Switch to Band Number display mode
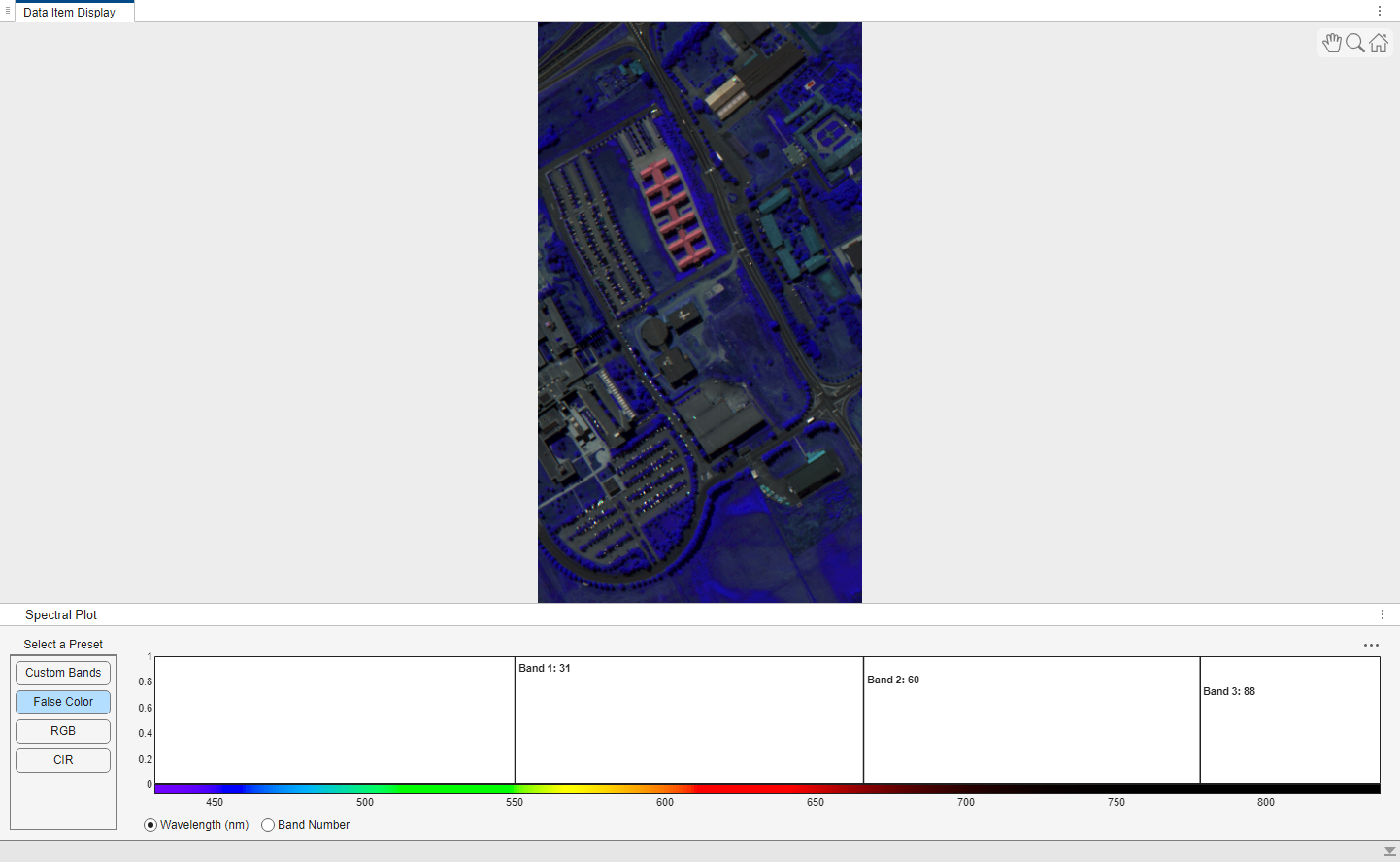1400x862 pixels. pyautogui.click(x=268, y=825)
